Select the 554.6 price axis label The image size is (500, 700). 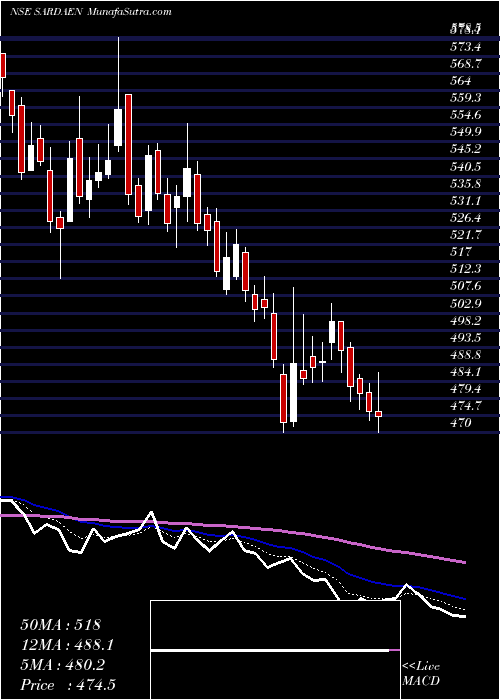click(466, 115)
